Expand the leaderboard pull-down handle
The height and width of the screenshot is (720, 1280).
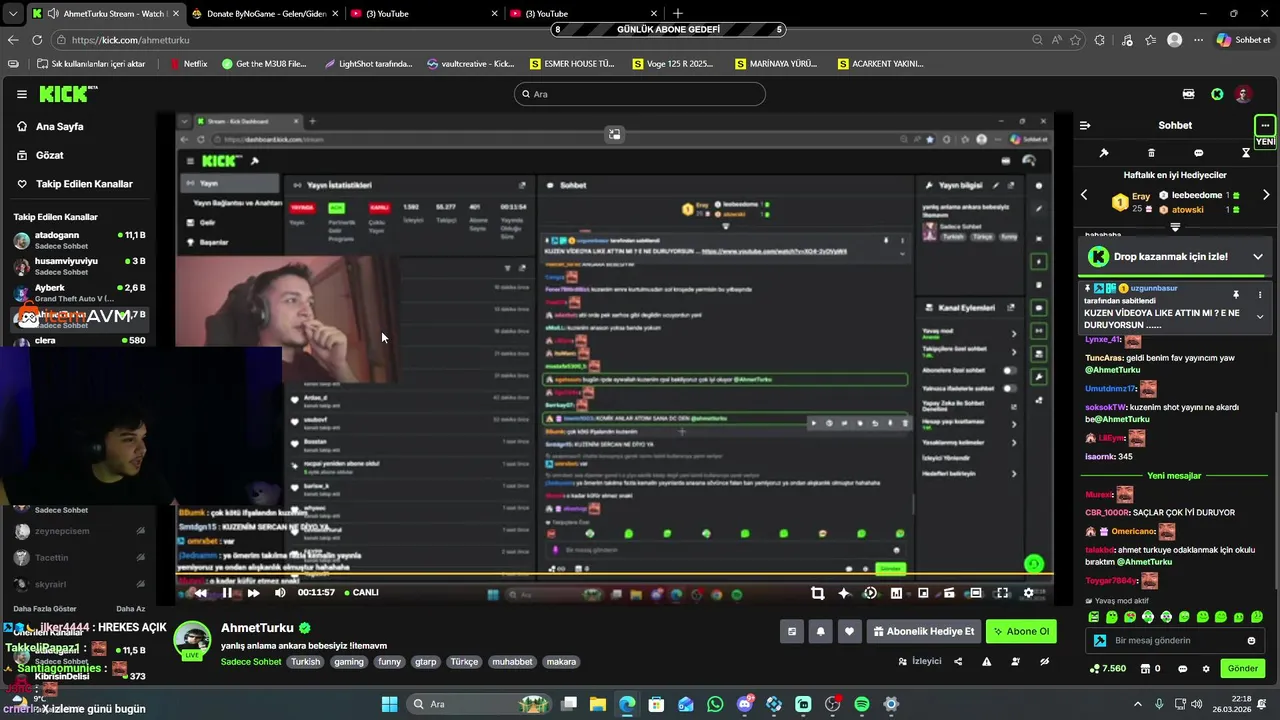click(x=1175, y=227)
